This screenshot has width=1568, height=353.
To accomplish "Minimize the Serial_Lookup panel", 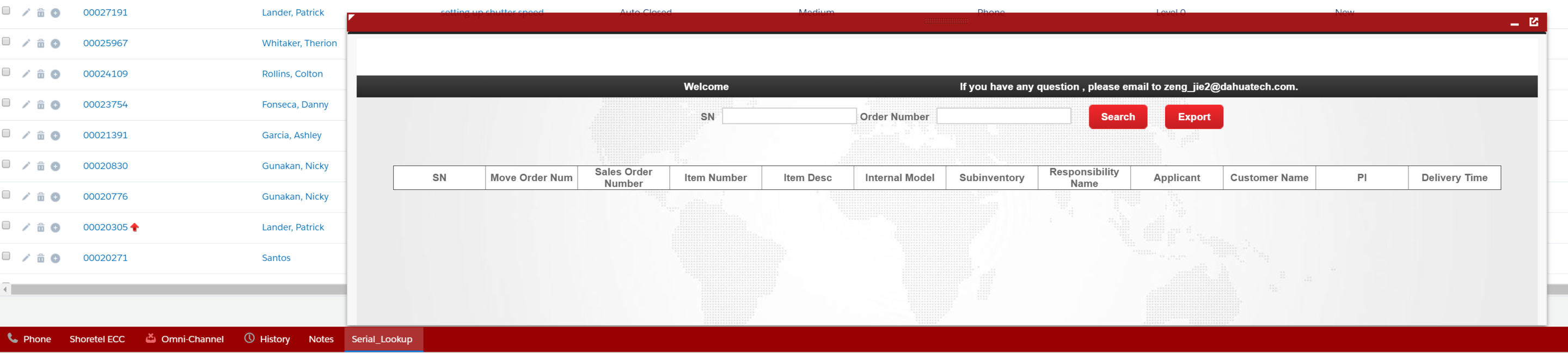I will click(x=1515, y=24).
